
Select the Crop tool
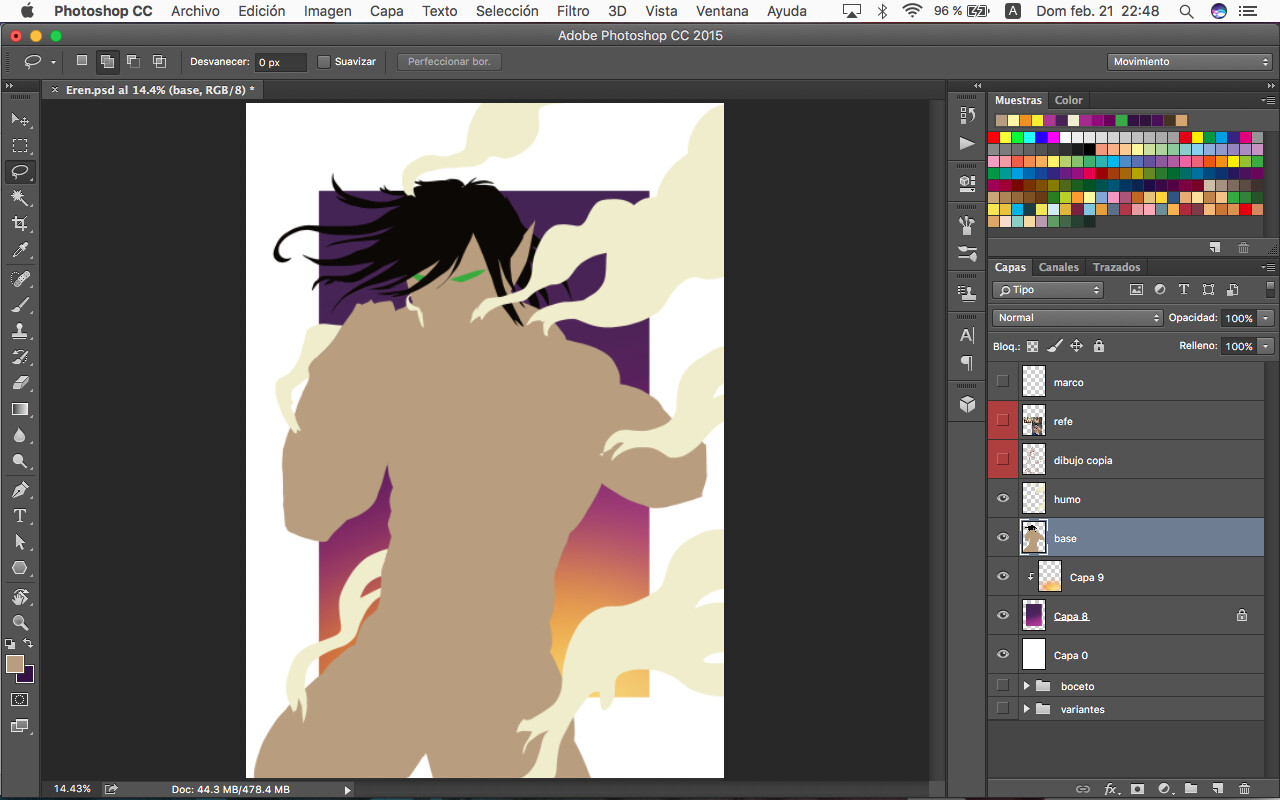20,224
